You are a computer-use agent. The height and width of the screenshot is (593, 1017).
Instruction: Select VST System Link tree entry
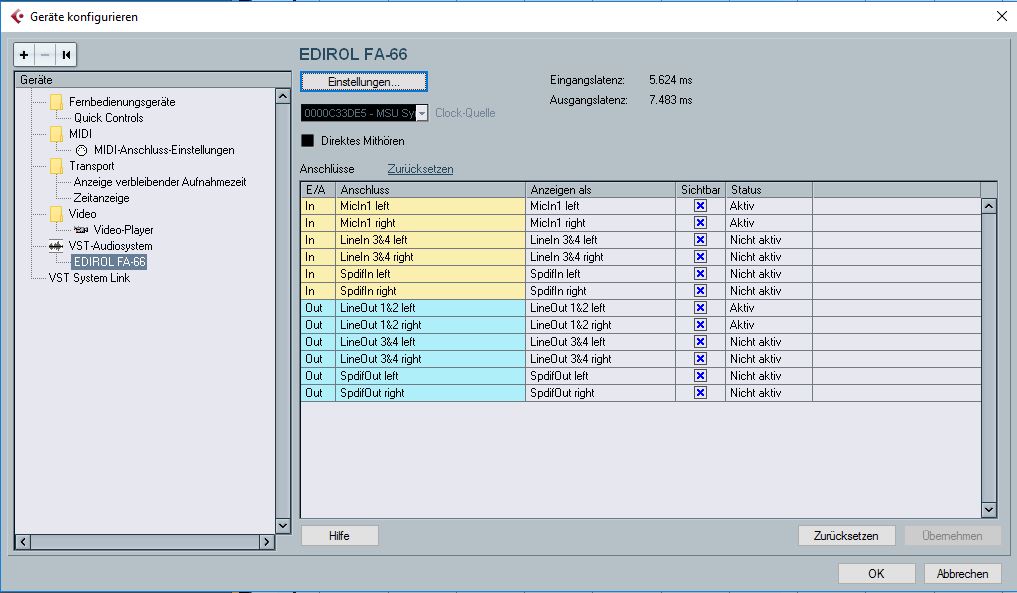[89, 278]
